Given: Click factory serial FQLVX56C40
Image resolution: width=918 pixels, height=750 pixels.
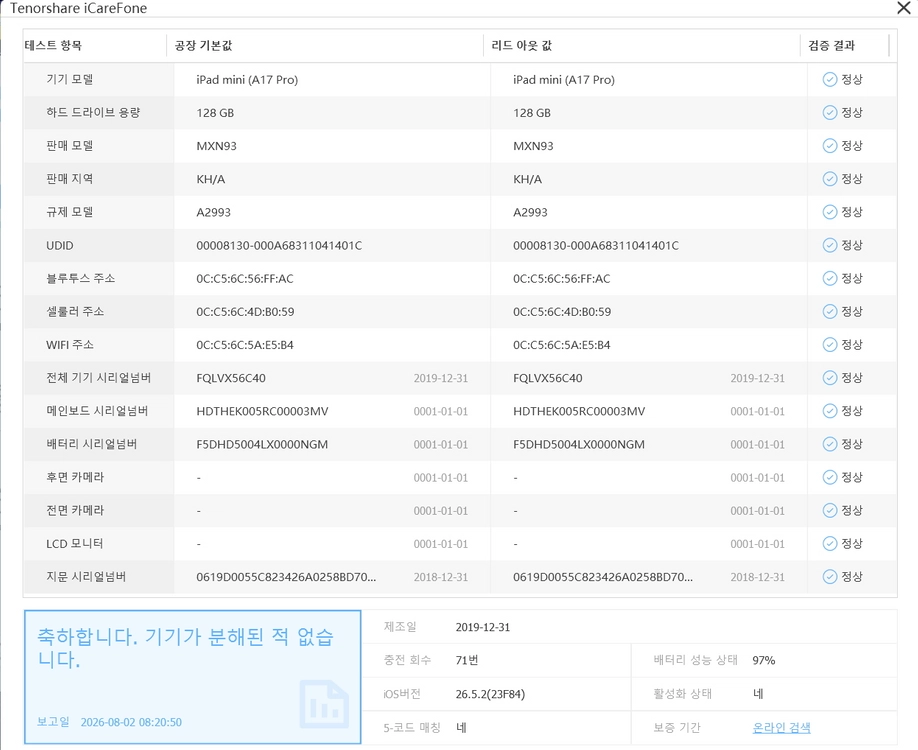Looking at the screenshot, I should [231, 378].
